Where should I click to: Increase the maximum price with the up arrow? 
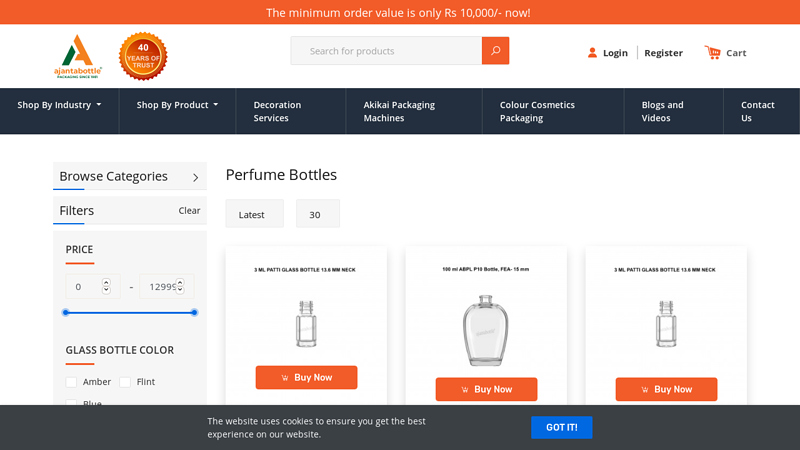180,282
